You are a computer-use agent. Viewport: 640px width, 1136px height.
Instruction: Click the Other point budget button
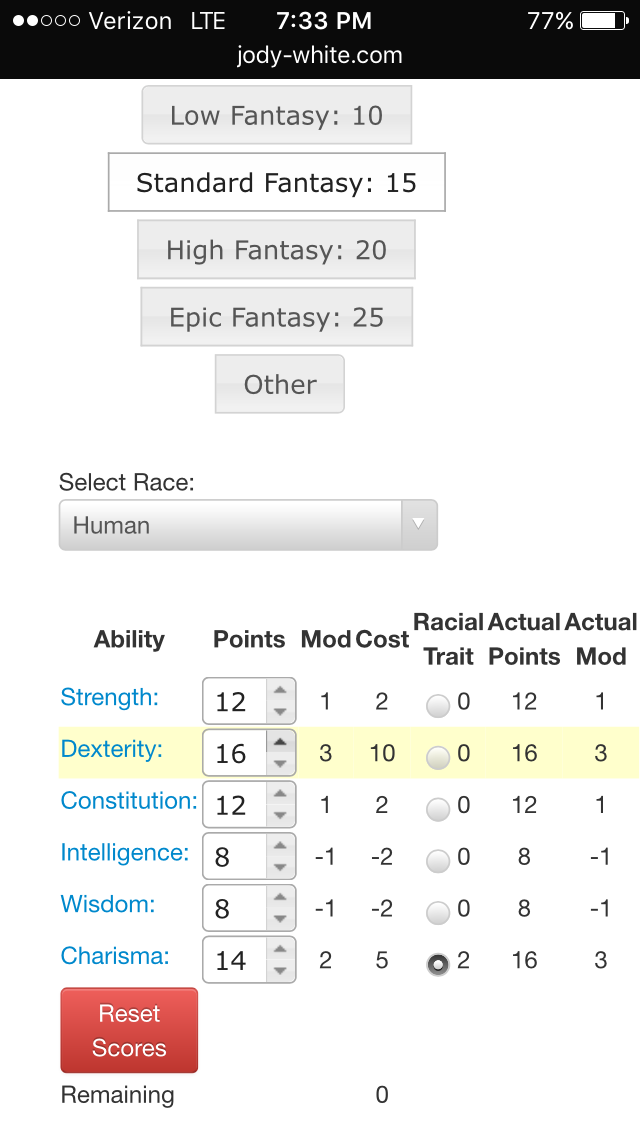coord(280,385)
